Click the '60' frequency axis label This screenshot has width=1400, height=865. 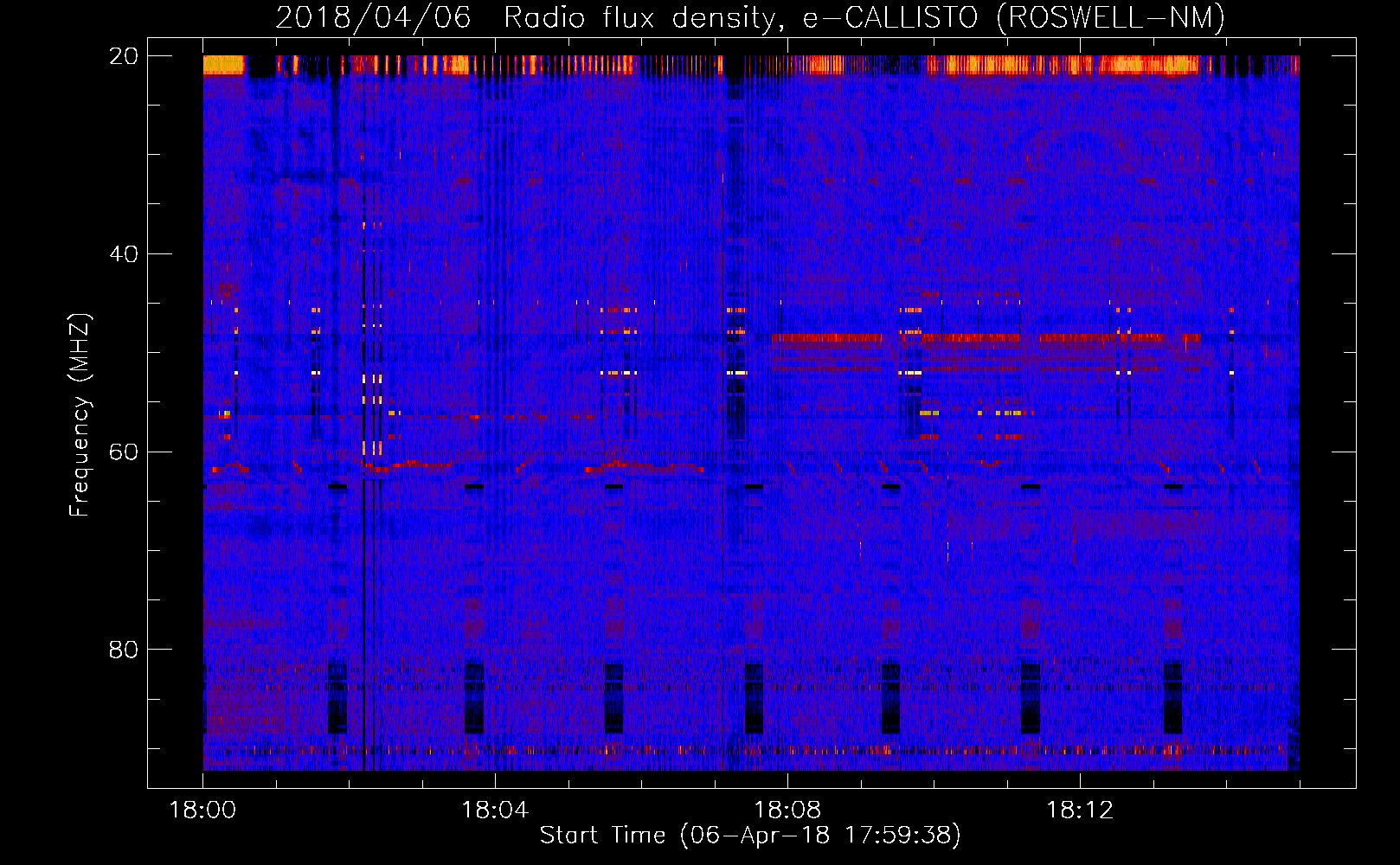coord(124,452)
